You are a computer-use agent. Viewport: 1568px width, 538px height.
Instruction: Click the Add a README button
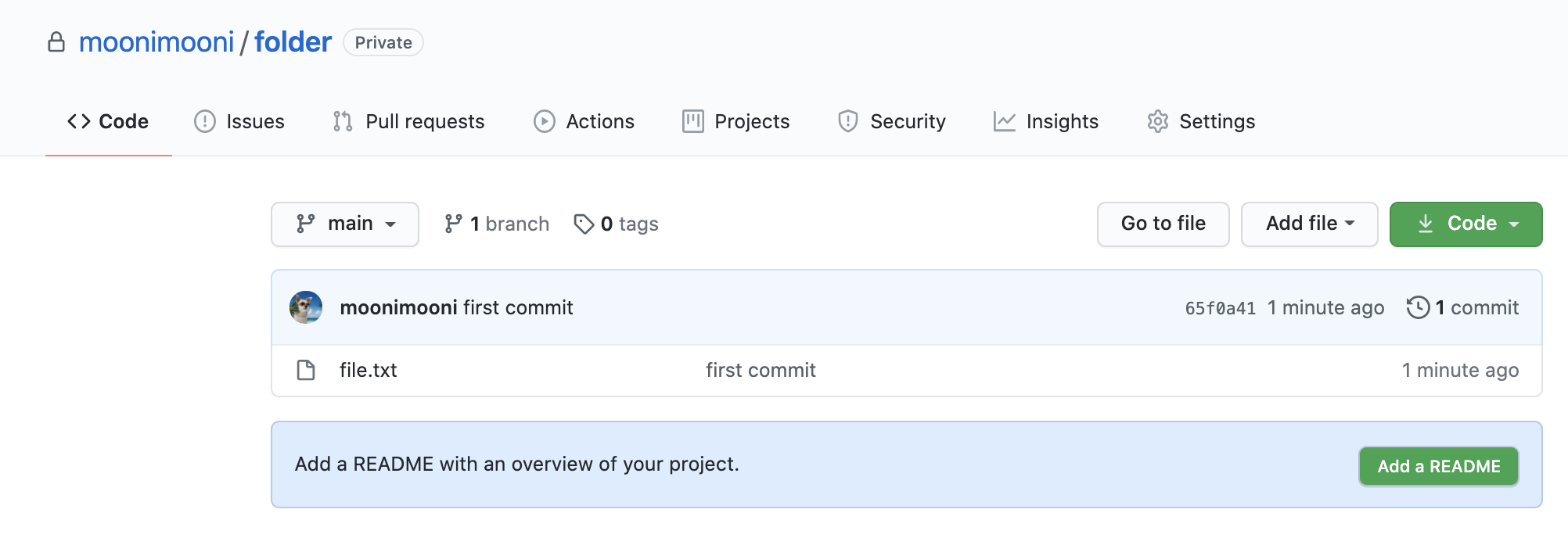pos(1438,466)
